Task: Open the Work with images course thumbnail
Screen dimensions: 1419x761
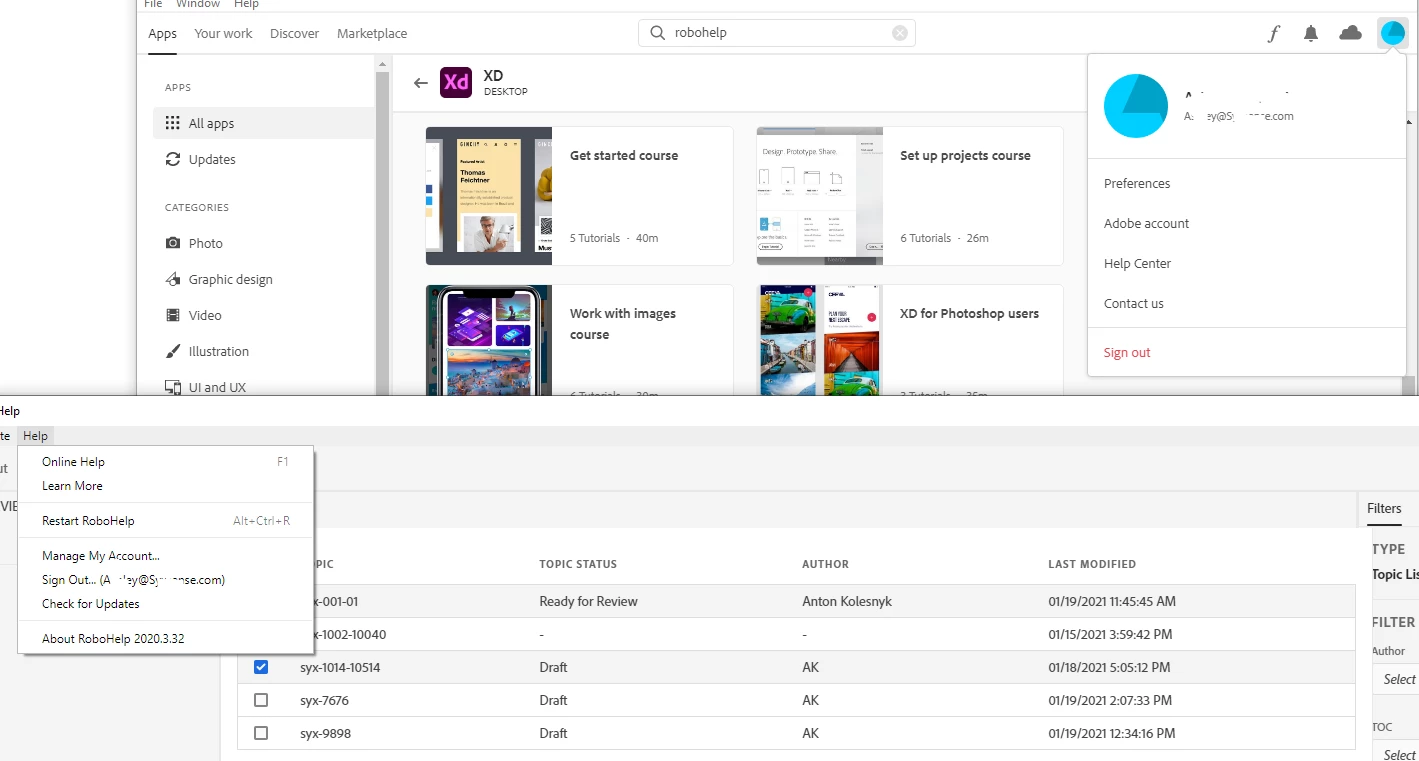Action: click(489, 340)
